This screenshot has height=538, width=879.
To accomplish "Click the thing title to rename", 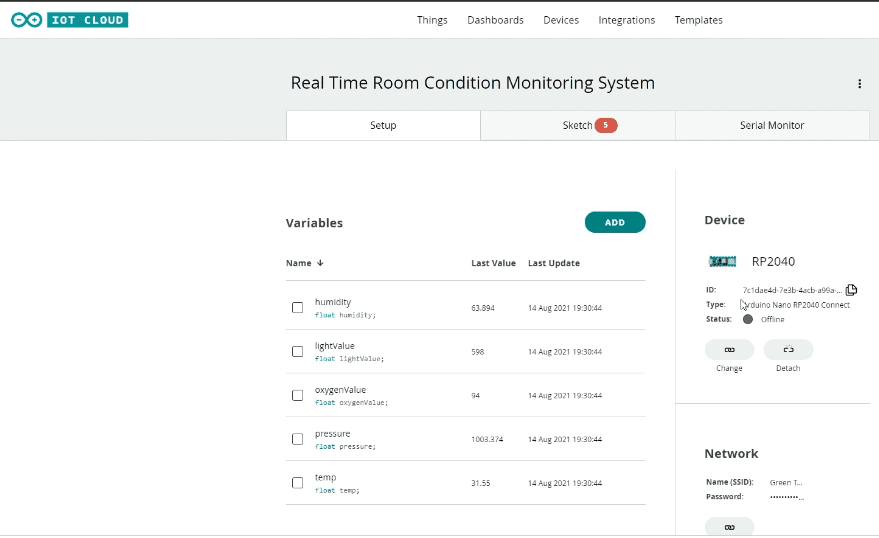I will [472, 83].
